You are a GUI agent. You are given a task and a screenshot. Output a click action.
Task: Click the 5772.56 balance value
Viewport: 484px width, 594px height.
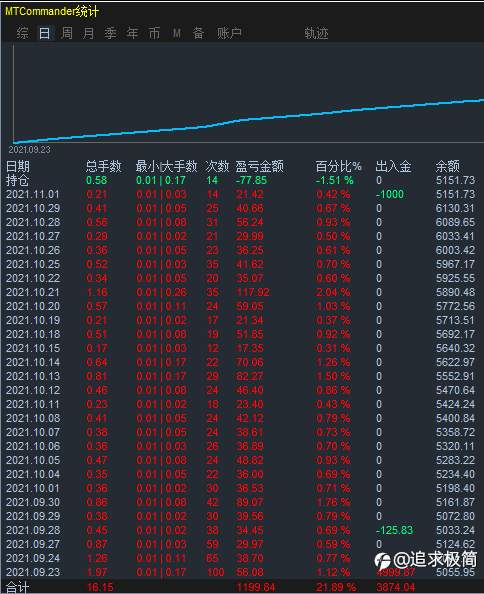(x=455, y=306)
